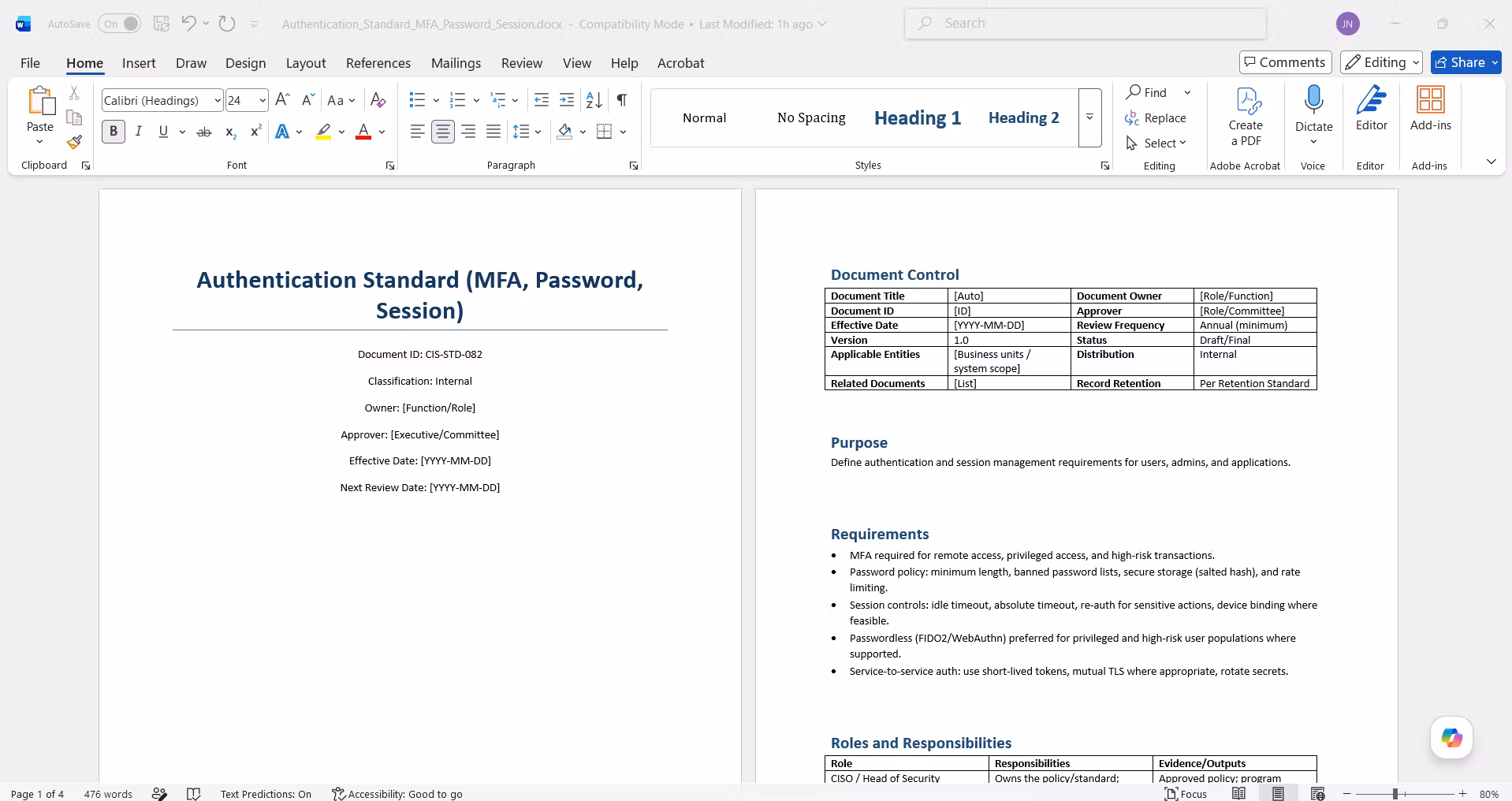Click the Paste clipboard icon

40,102
